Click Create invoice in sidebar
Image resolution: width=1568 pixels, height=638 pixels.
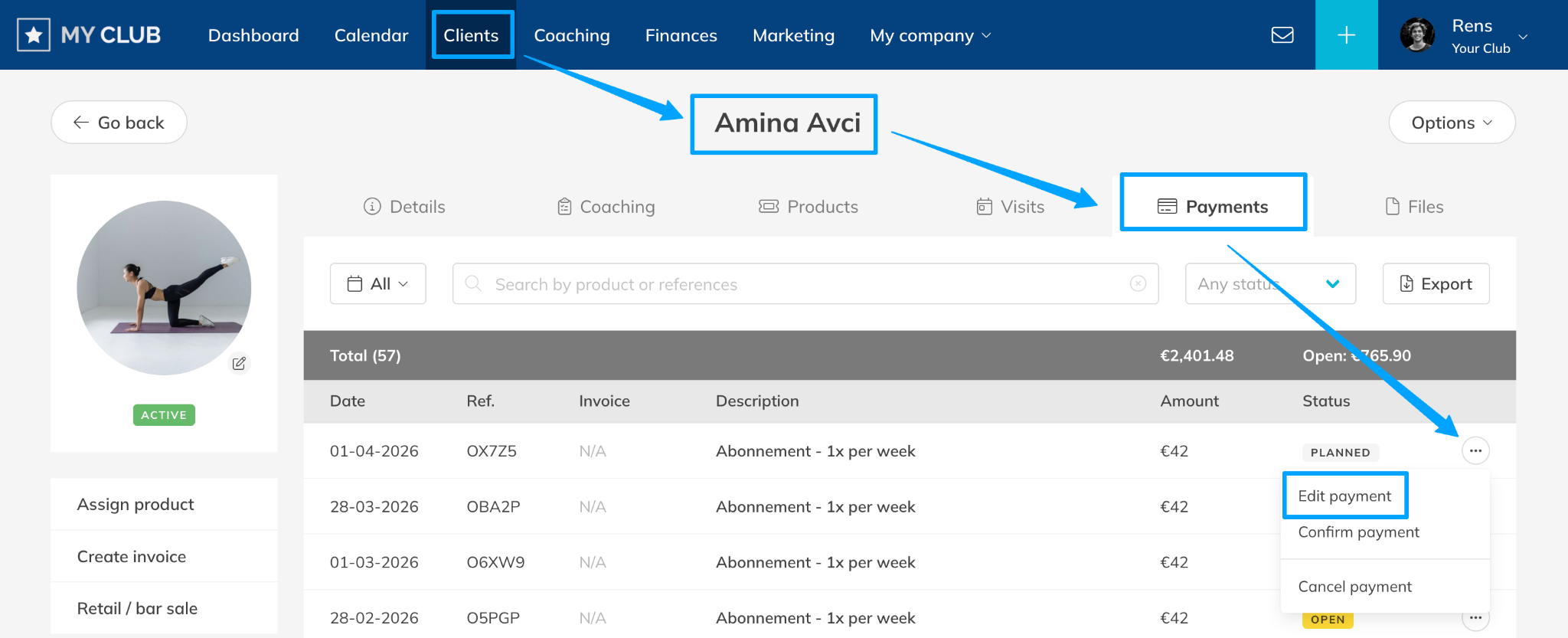coord(132,557)
